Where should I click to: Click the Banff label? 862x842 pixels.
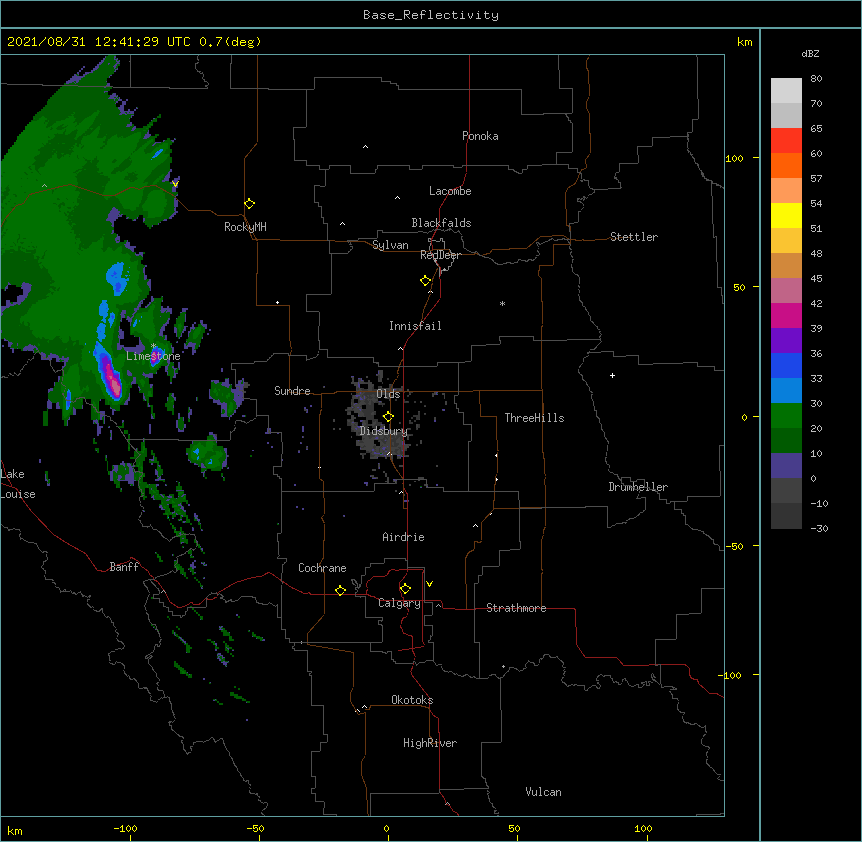pos(124,567)
